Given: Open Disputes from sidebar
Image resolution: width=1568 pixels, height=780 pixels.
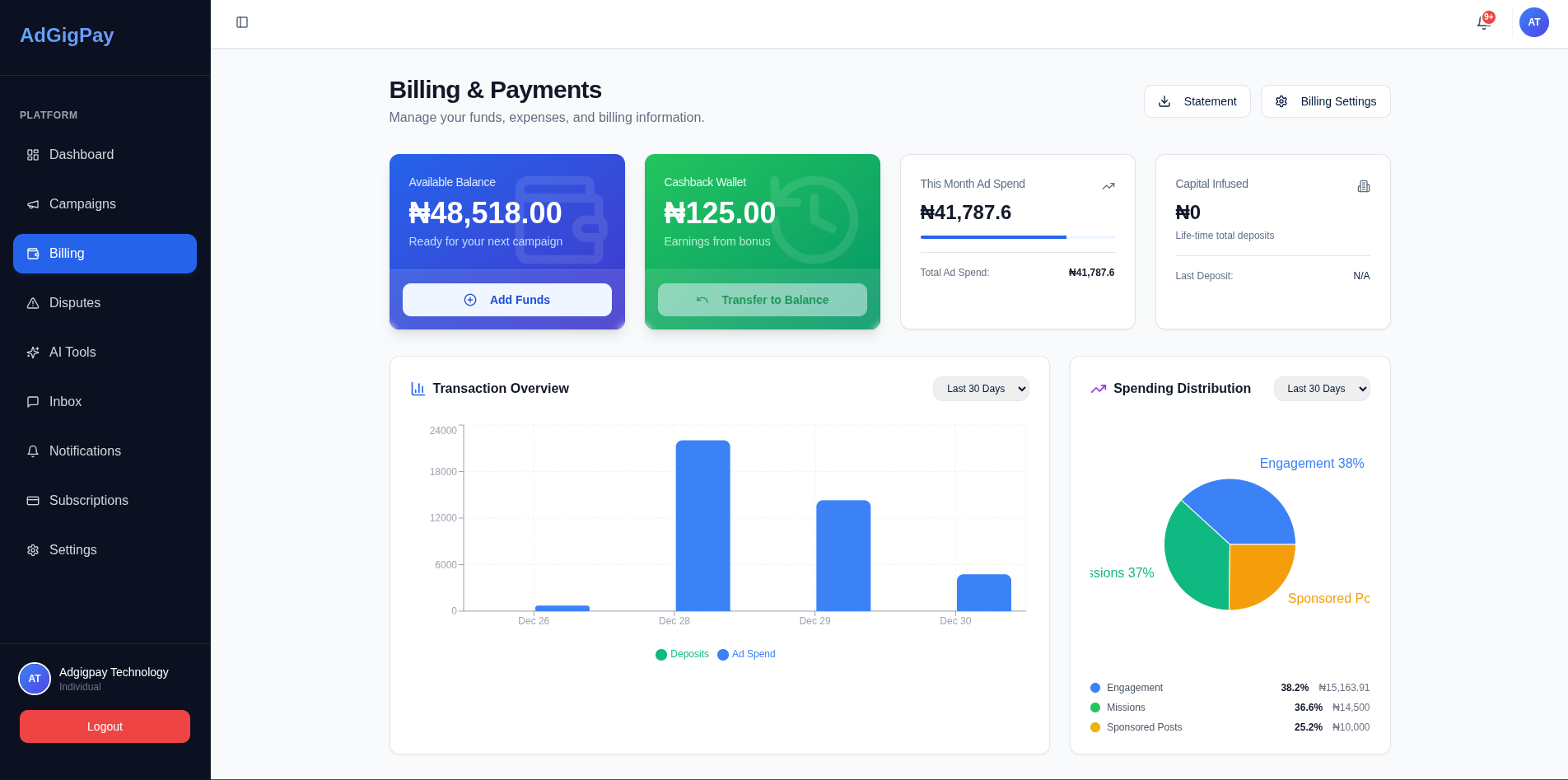Looking at the screenshot, I should tap(105, 303).
